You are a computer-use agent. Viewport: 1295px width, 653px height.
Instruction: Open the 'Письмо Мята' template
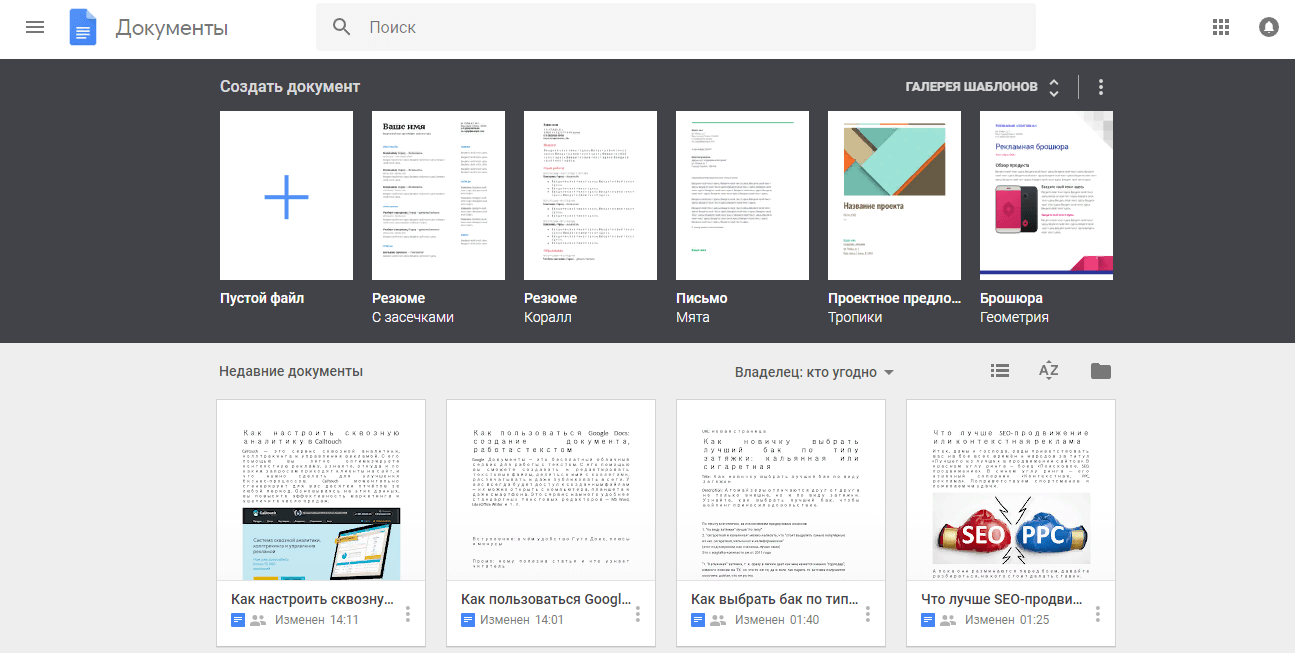742,195
